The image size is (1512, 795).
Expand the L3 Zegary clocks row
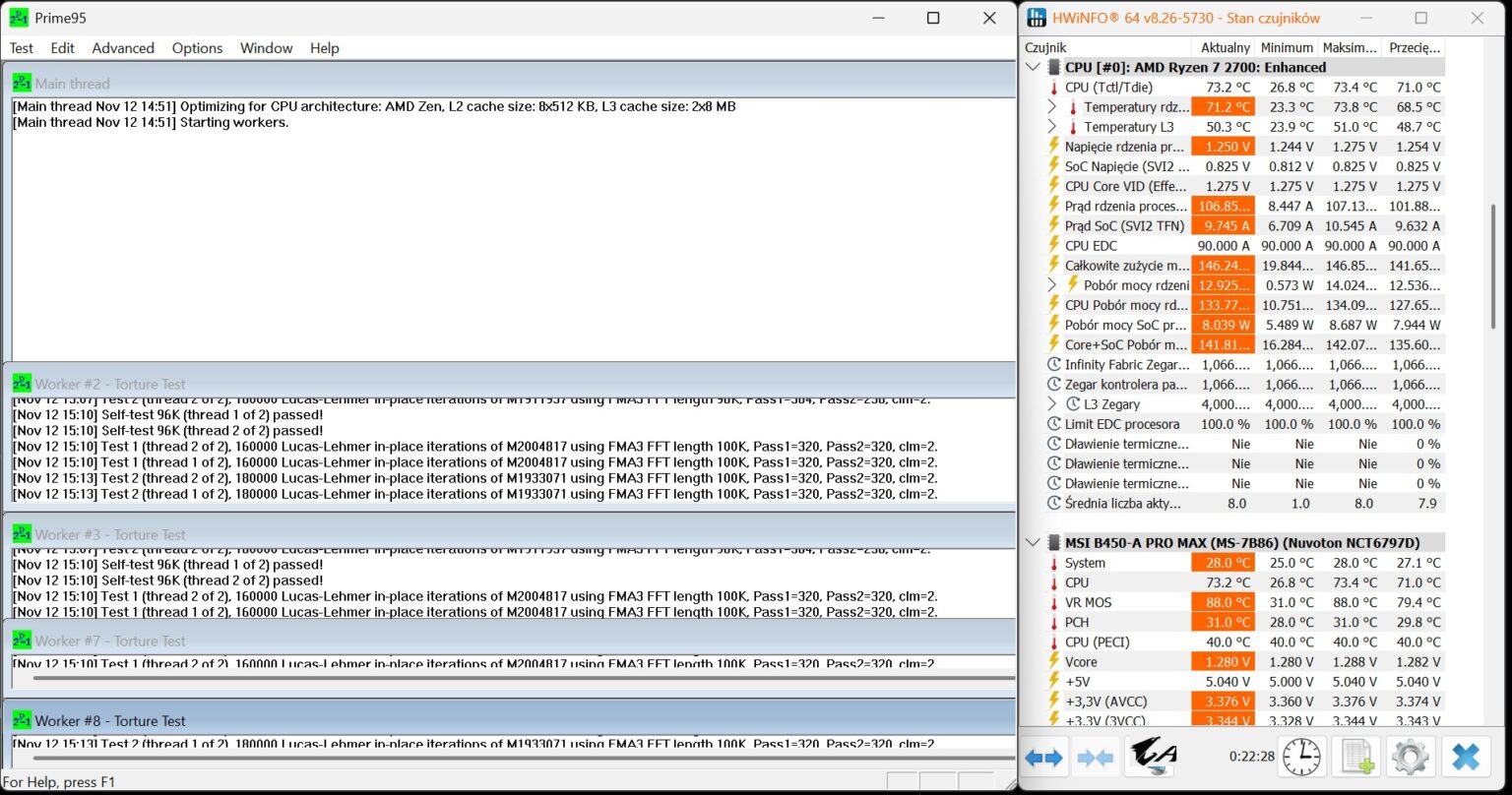[x=1052, y=403]
